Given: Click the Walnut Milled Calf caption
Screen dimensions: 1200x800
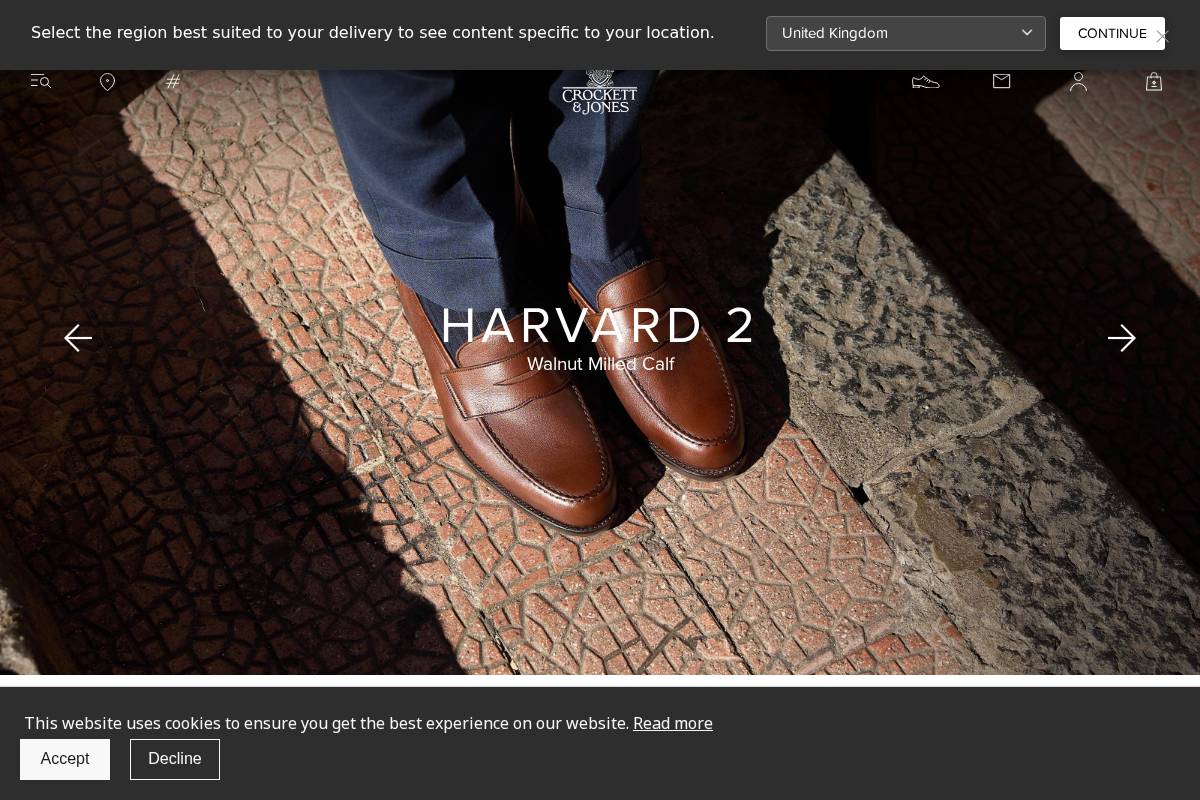Looking at the screenshot, I should coord(601,364).
